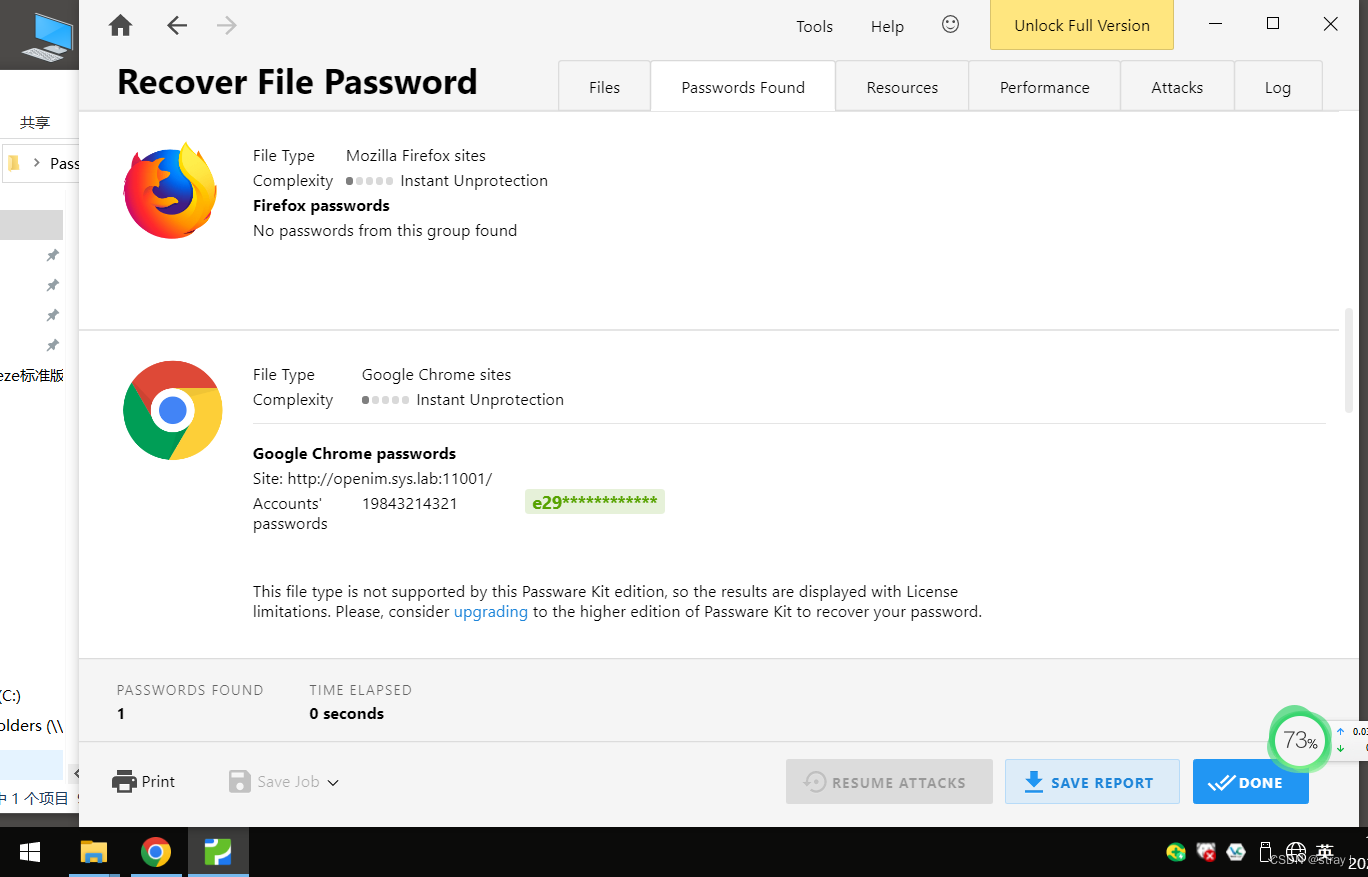Click No passwords from this group found
The height and width of the screenshot is (877, 1368).
point(385,230)
